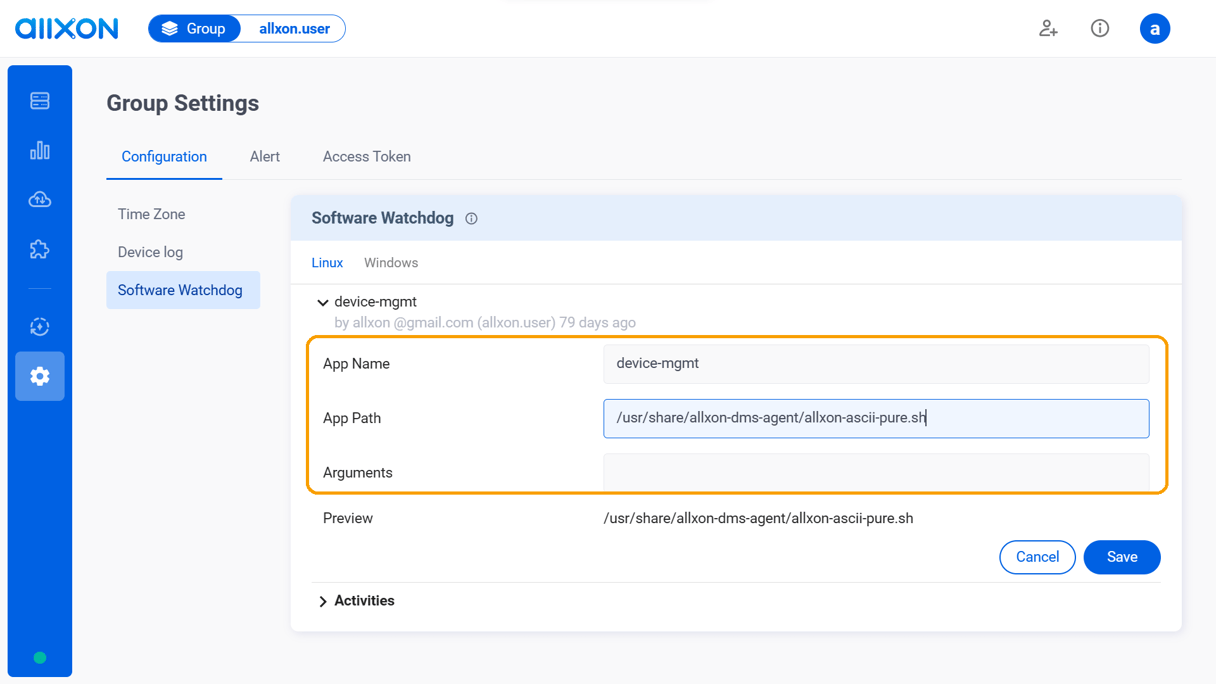
Task: Expand the Activities section
Action: tap(323, 600)
